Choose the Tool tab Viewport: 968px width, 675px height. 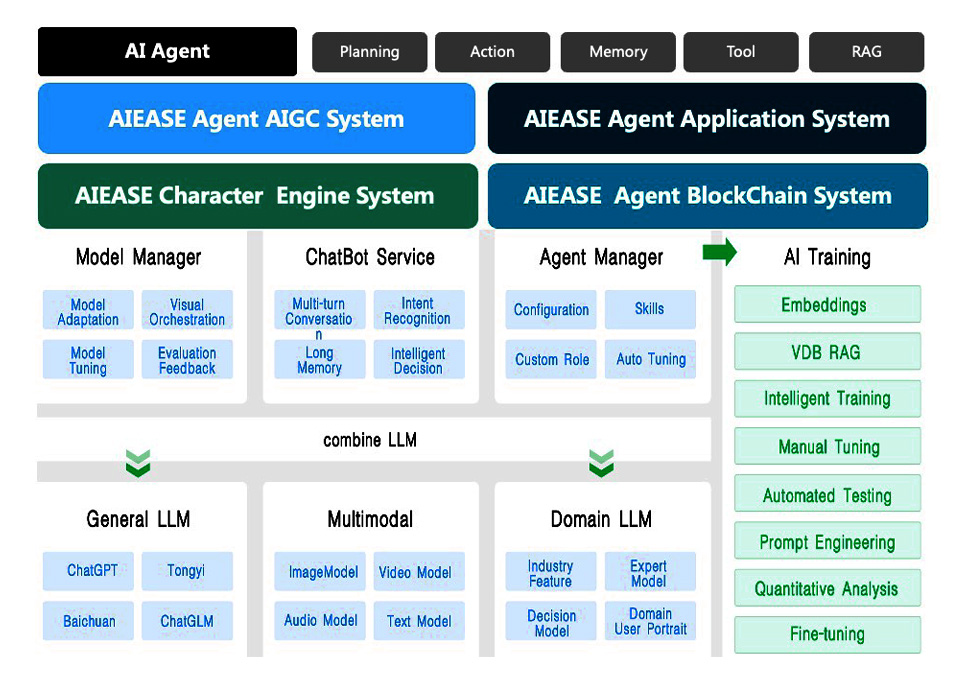(x=741, y=52)
